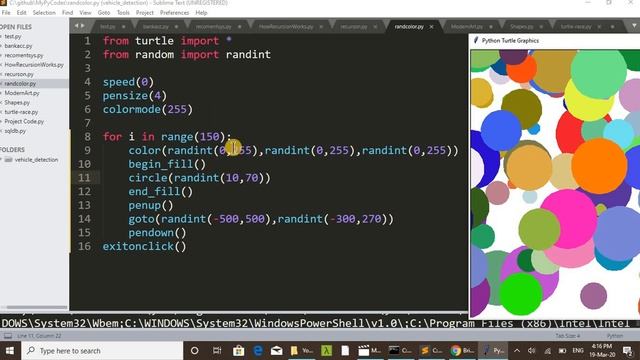Open the Edit menu
This screenshot has width=640, height=360.
21,13
